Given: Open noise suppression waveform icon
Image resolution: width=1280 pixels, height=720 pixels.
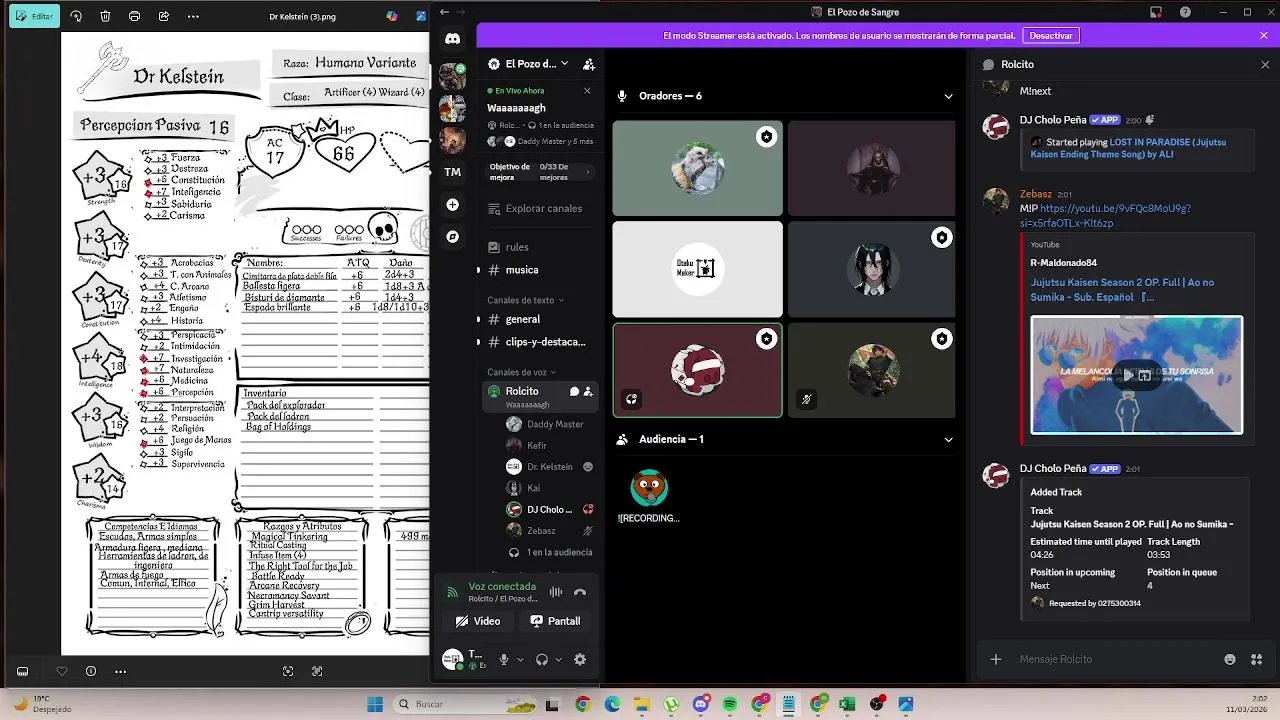Looking at the screenshot, I should [556, 592].
